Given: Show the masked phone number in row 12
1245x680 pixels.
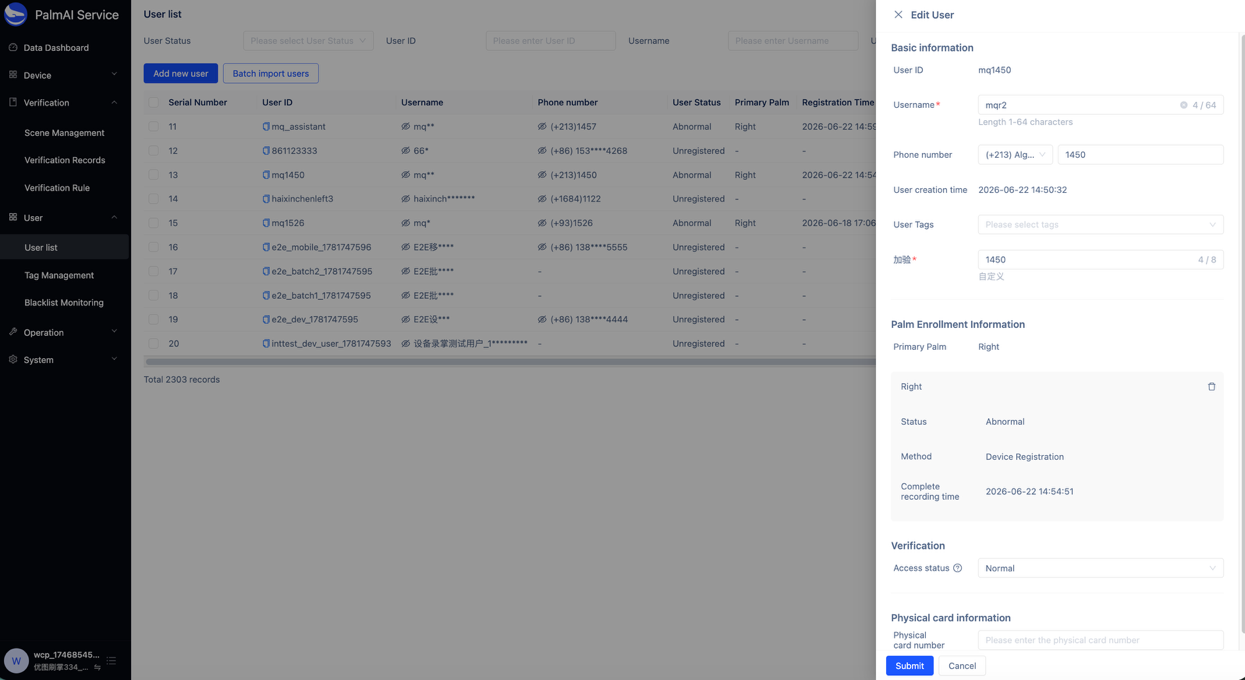Looking at the screenshot, I should [x=542, y=151].
